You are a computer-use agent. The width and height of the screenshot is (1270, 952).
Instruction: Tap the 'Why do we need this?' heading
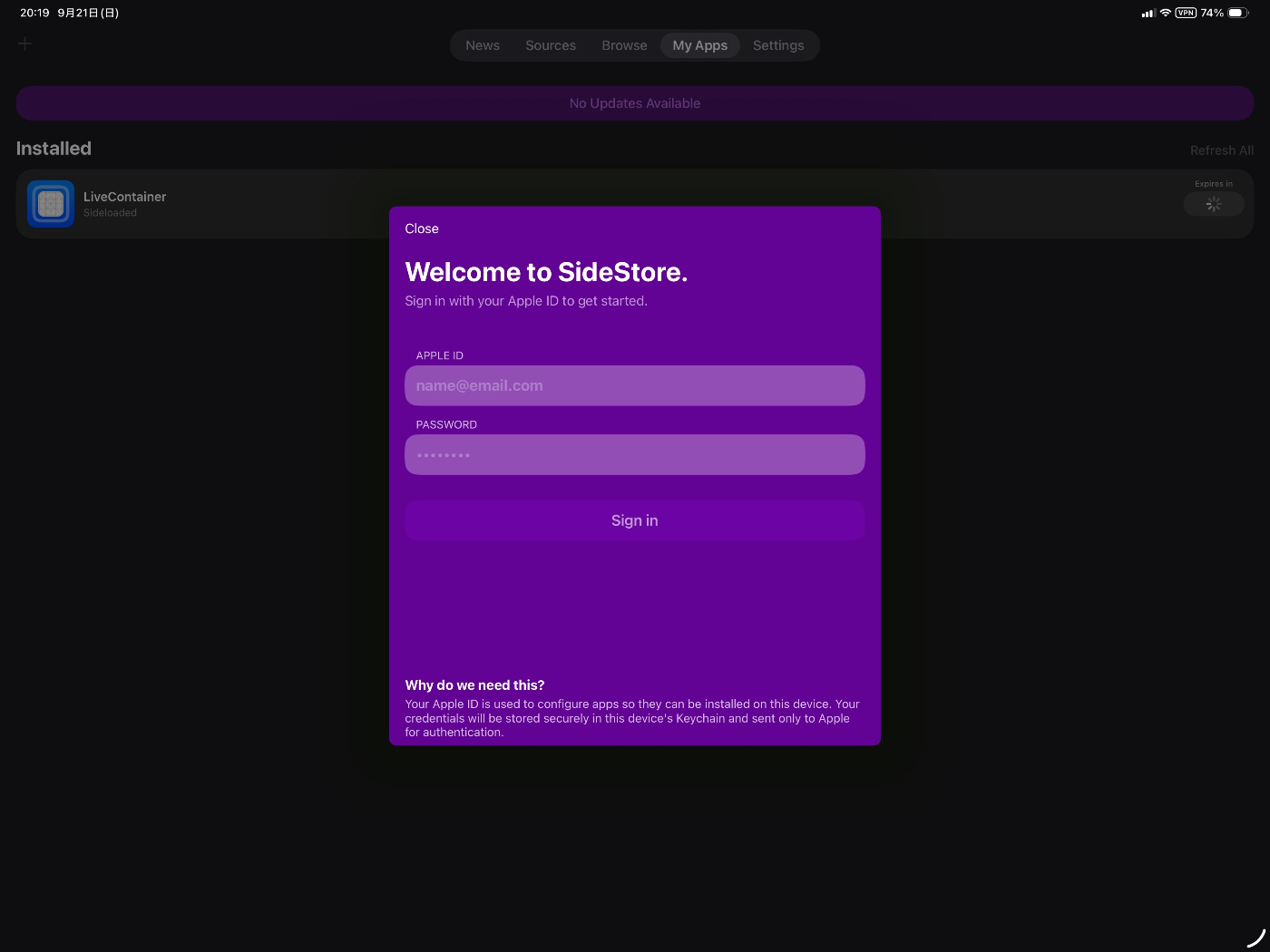coord(474,685)
